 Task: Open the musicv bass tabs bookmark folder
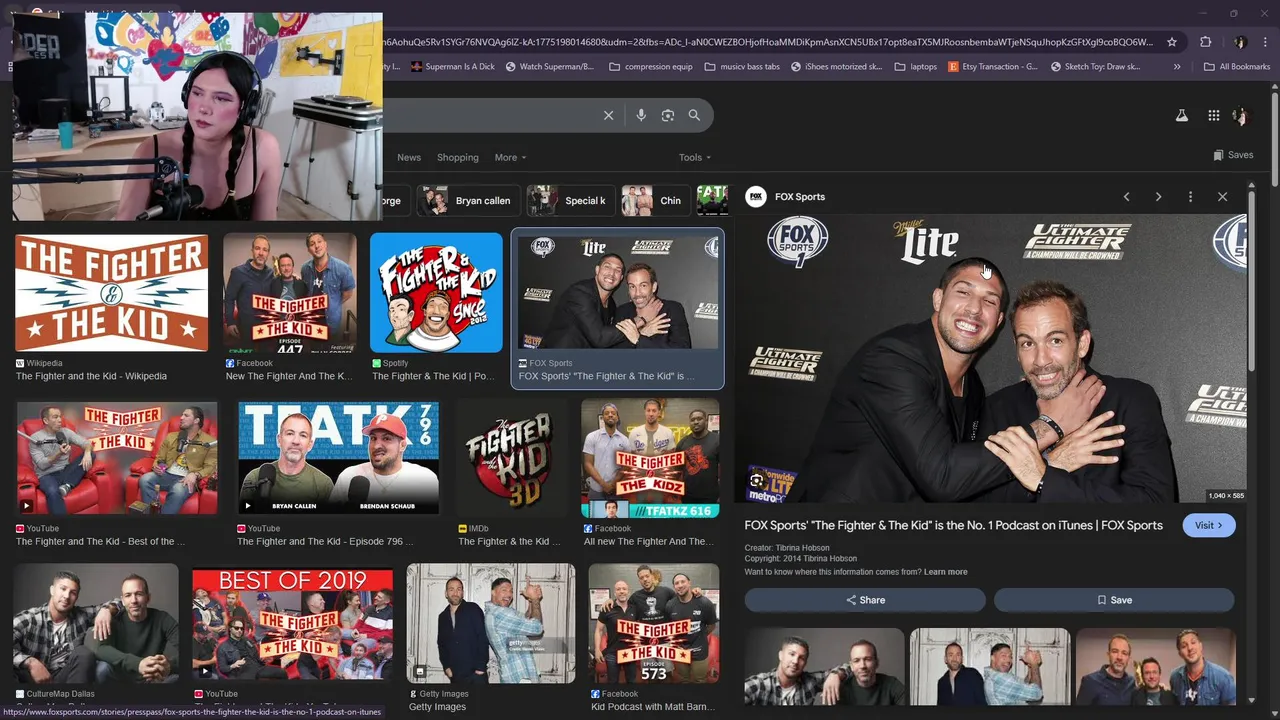[742, 67]
